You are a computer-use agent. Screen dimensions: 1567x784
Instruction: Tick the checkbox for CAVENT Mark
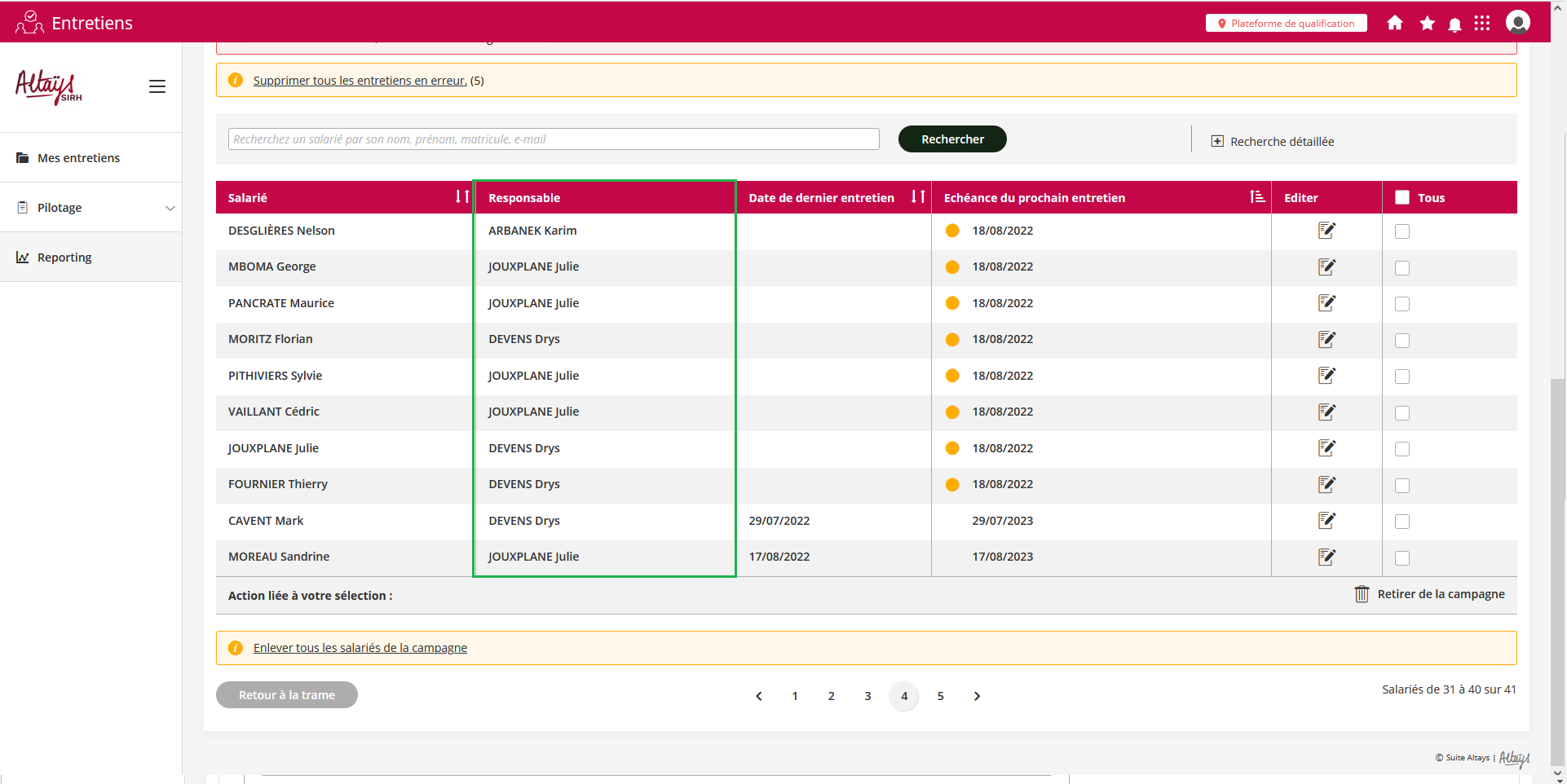[x=1402, y=522]
